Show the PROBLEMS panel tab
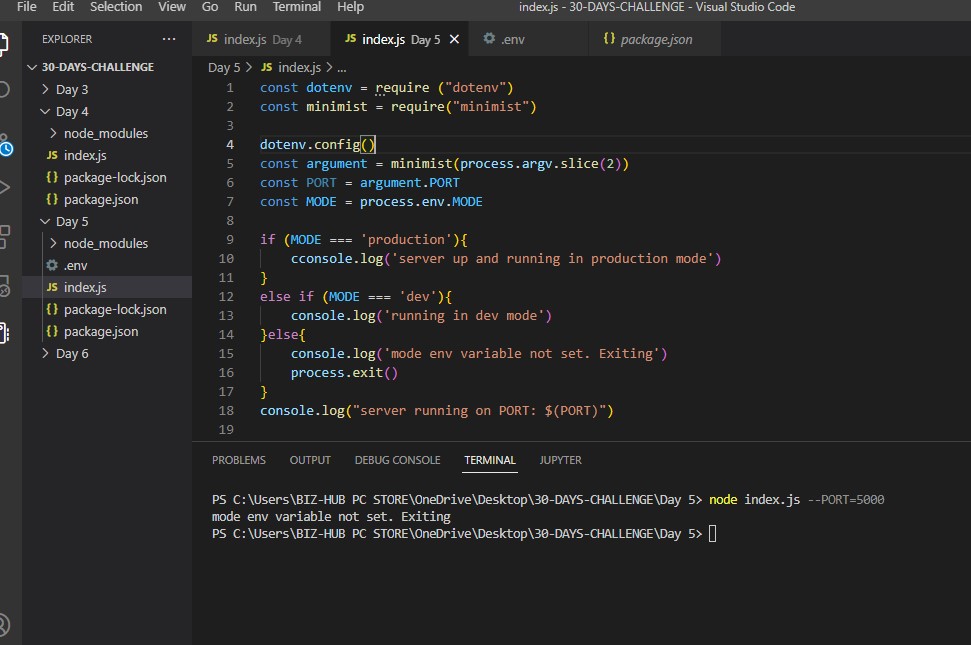This screenshot has width=971, height=645. (238, 460)
